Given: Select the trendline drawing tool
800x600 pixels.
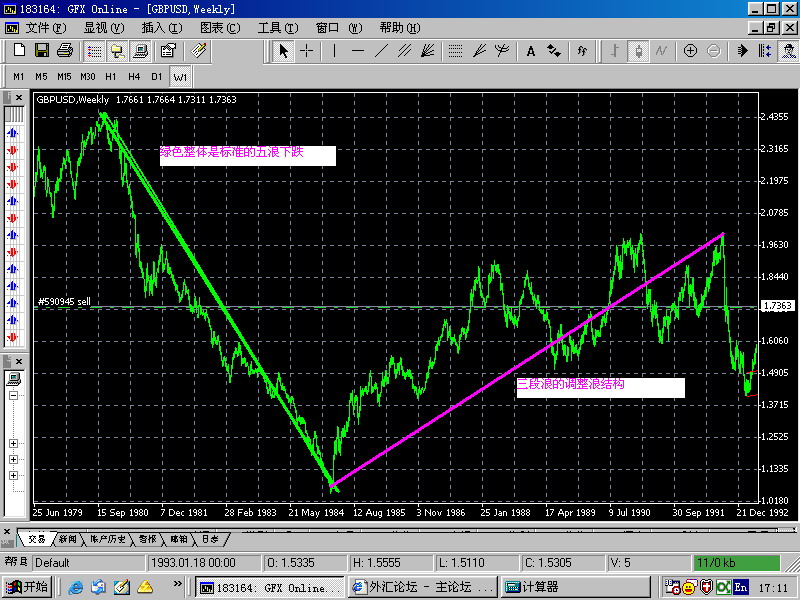Looking at the screenshot, I should (381, 50).
